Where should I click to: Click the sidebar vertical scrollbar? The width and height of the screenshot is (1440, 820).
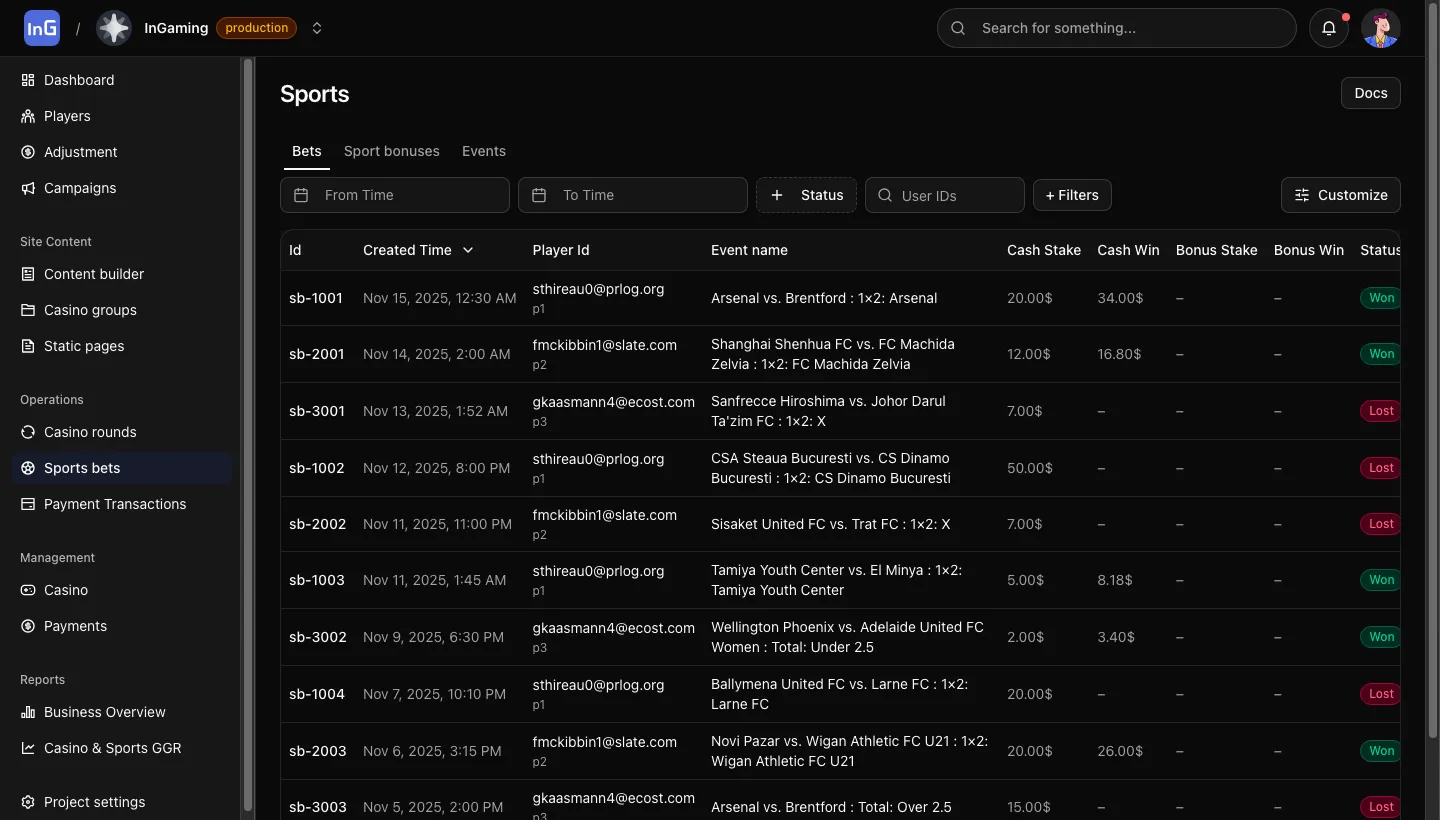coord(248,430)
